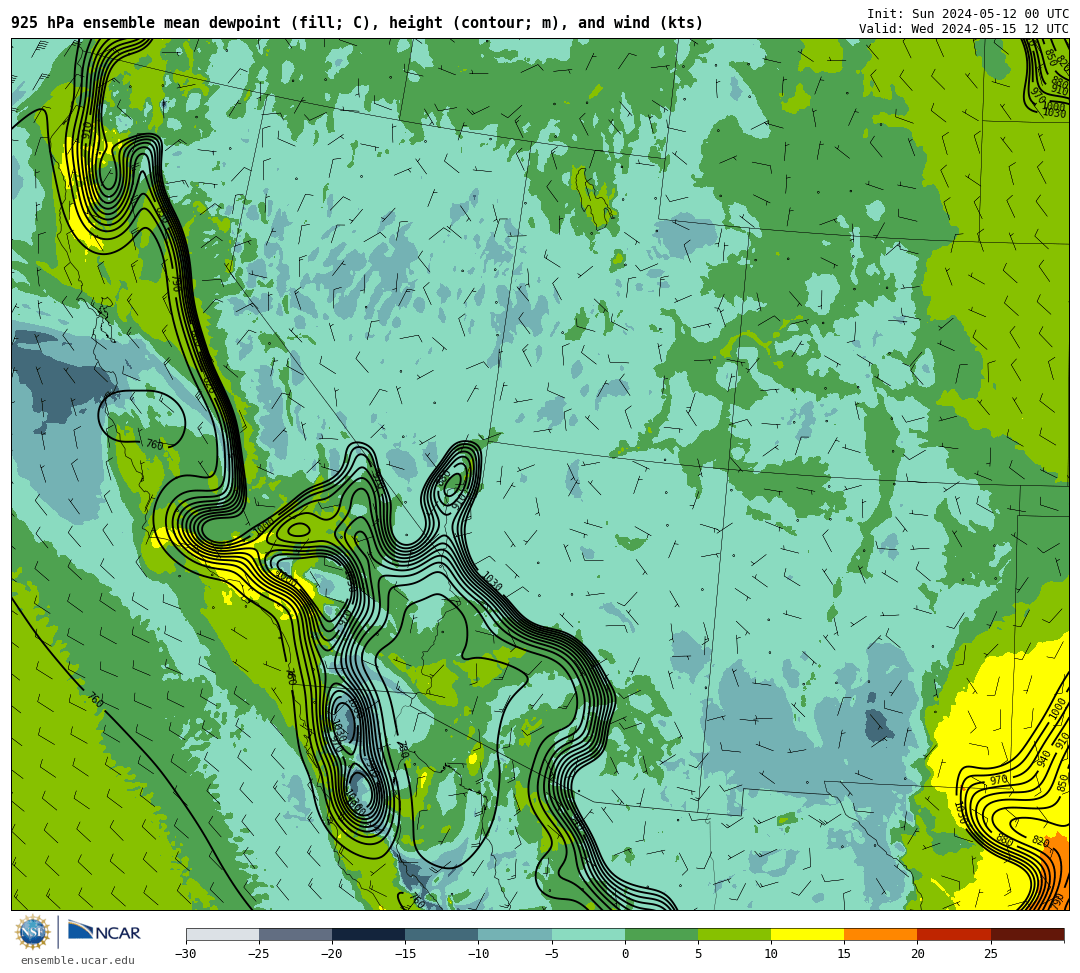Click the plot title text
Viewport: 1080px width, 973px height.
[x=357, y=23]
